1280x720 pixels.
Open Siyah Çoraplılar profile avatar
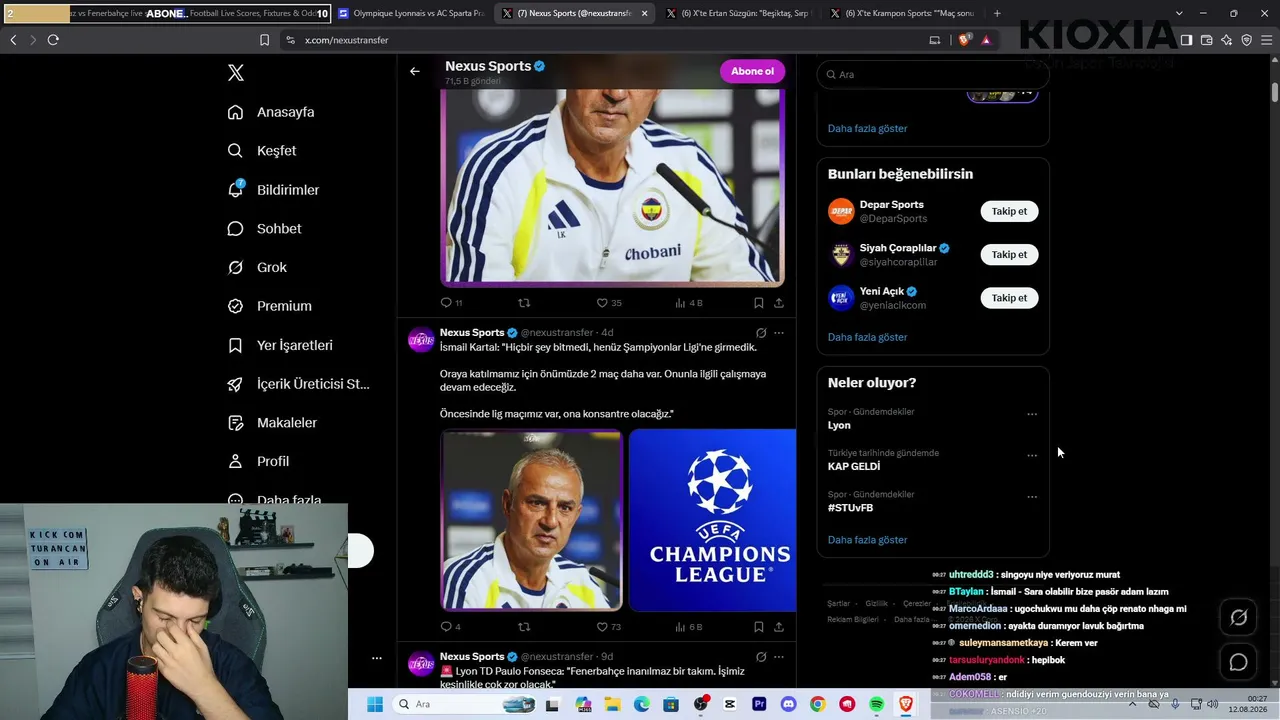pyautogui.click(x=841, y=254)
